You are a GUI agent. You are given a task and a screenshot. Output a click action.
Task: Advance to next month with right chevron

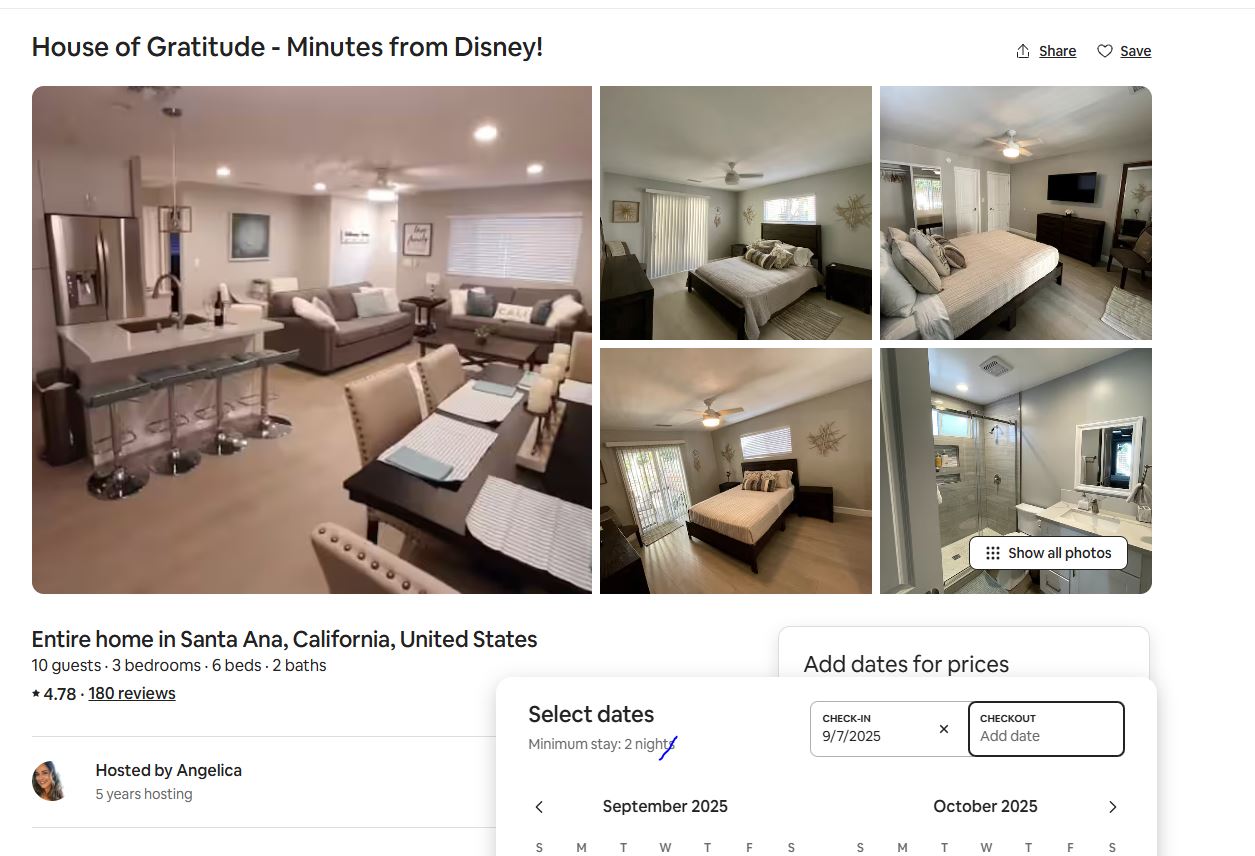pyautogui.click(x=1113, y=807)
